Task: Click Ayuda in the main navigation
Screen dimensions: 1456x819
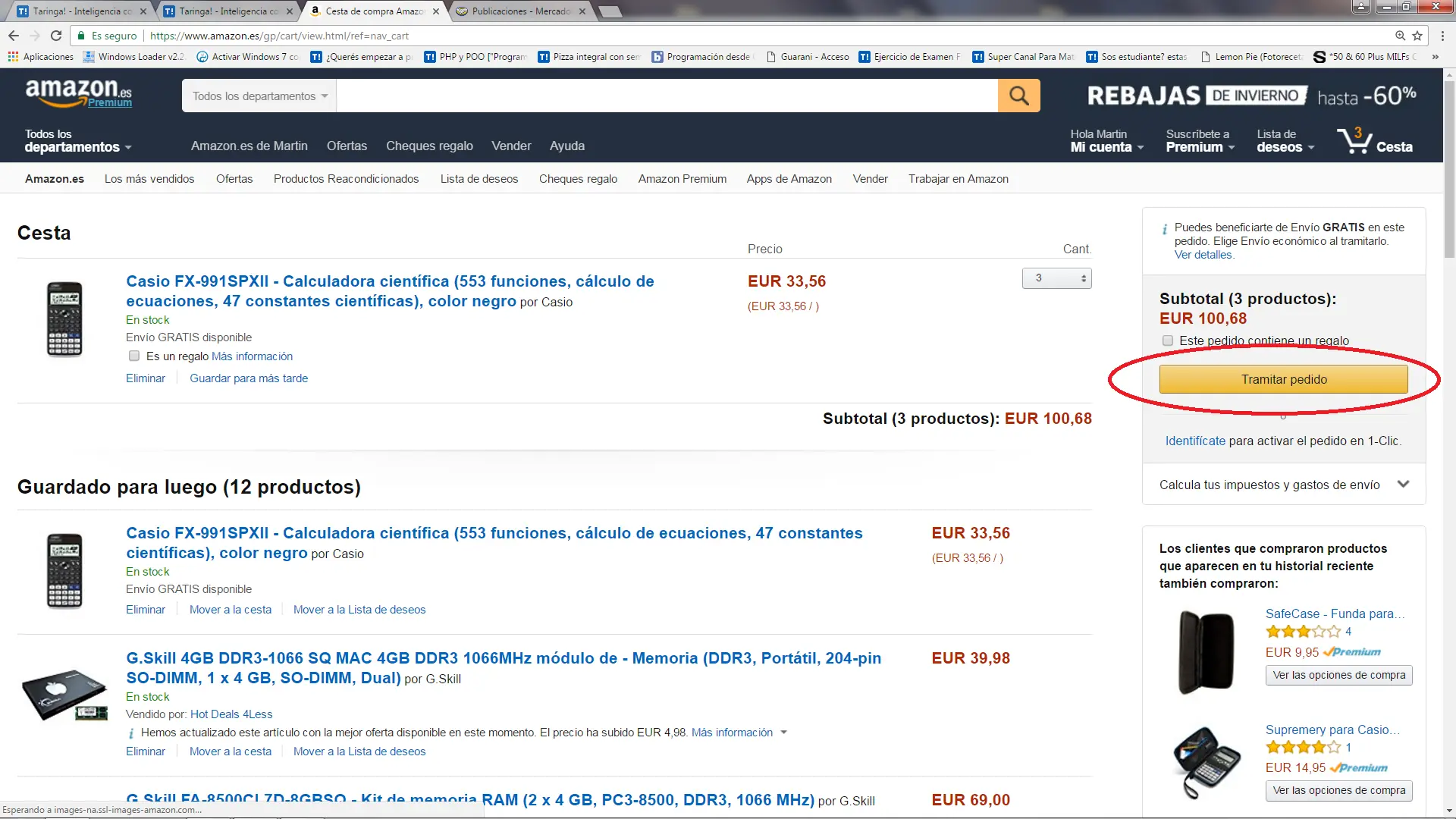Action: (x=567, y=146)
